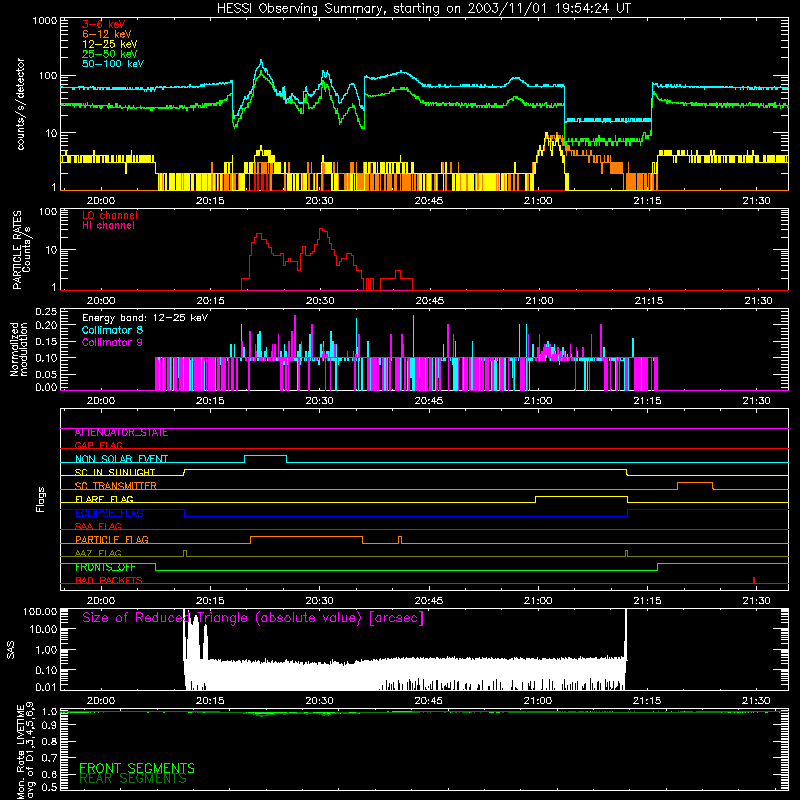
Task: Click the Size of Reduced Triangle label
Action: 253,618
